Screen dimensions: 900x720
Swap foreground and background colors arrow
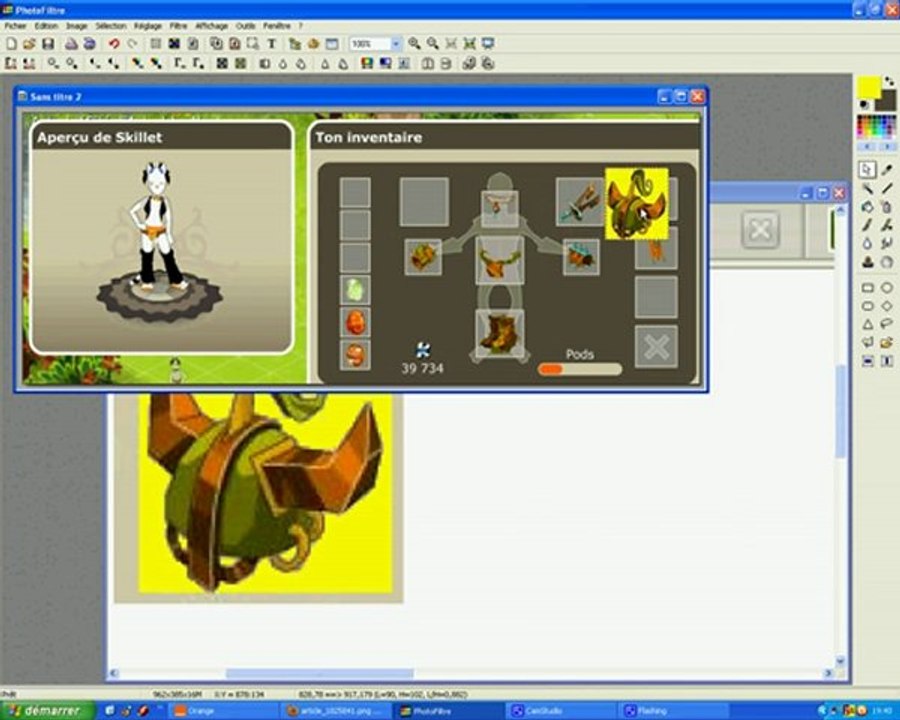coord(890,82)
